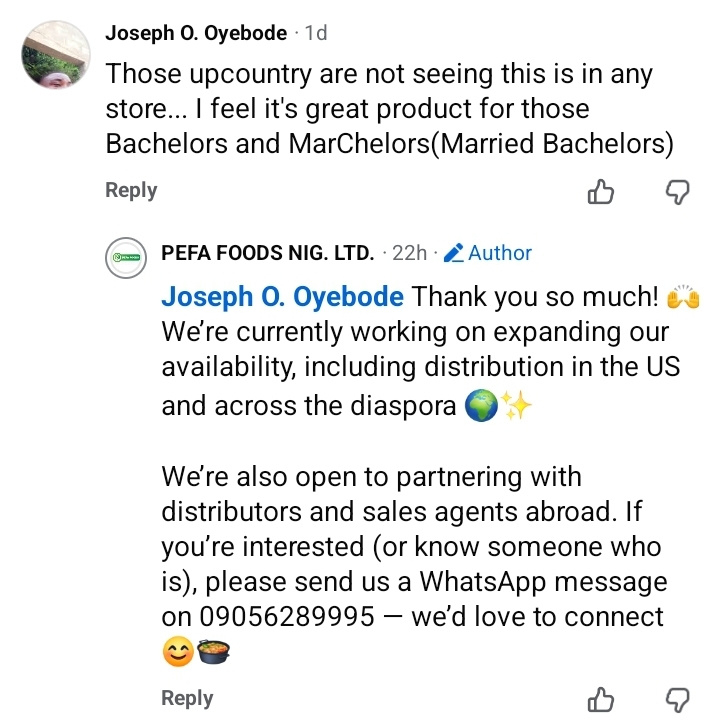Dislike the PEFA FOODS reply
The image size is (720, 724).
(x=678, y=699)
